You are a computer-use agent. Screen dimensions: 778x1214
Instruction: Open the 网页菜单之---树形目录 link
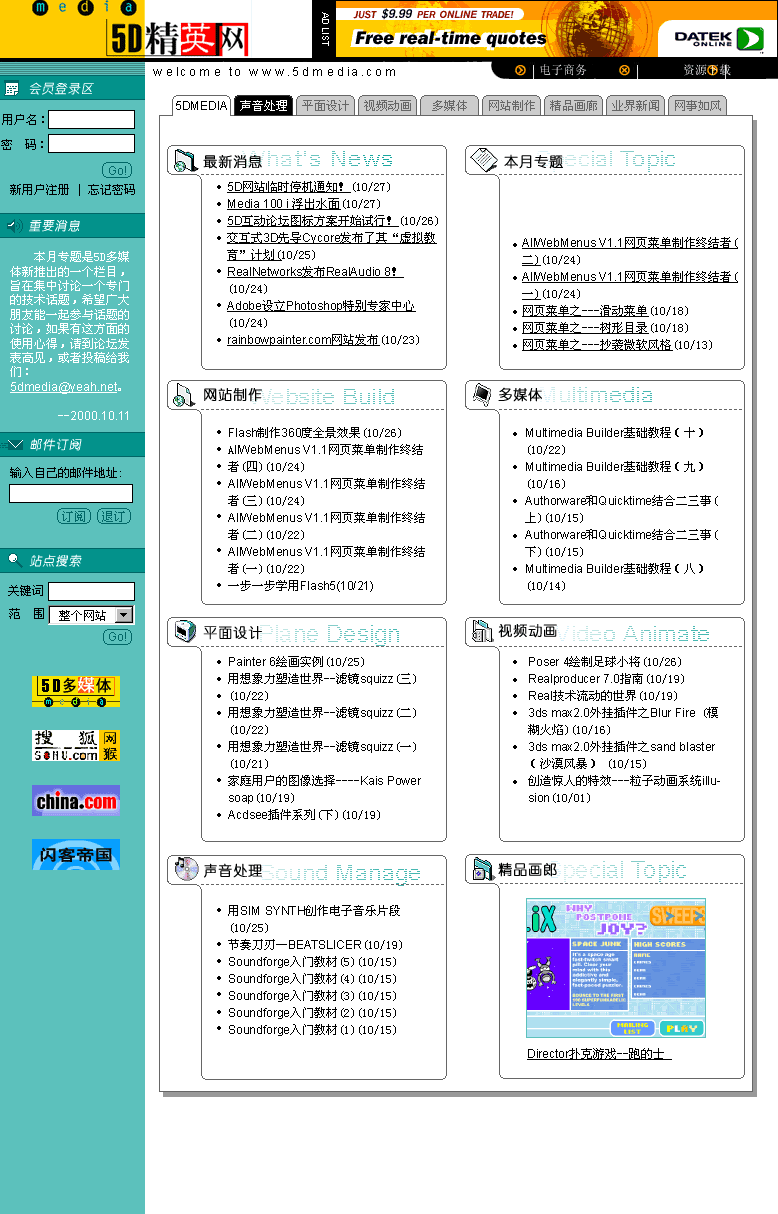585,328
